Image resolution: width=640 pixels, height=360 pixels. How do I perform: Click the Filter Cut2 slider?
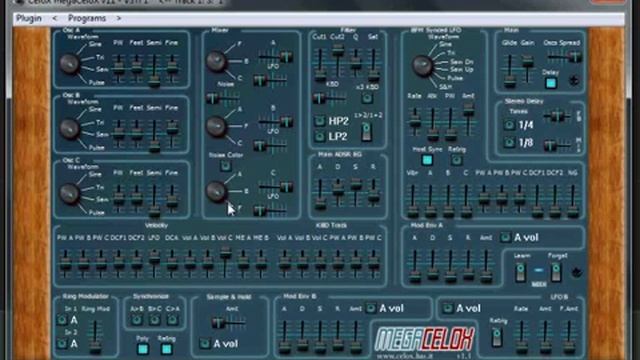[337, 62]
